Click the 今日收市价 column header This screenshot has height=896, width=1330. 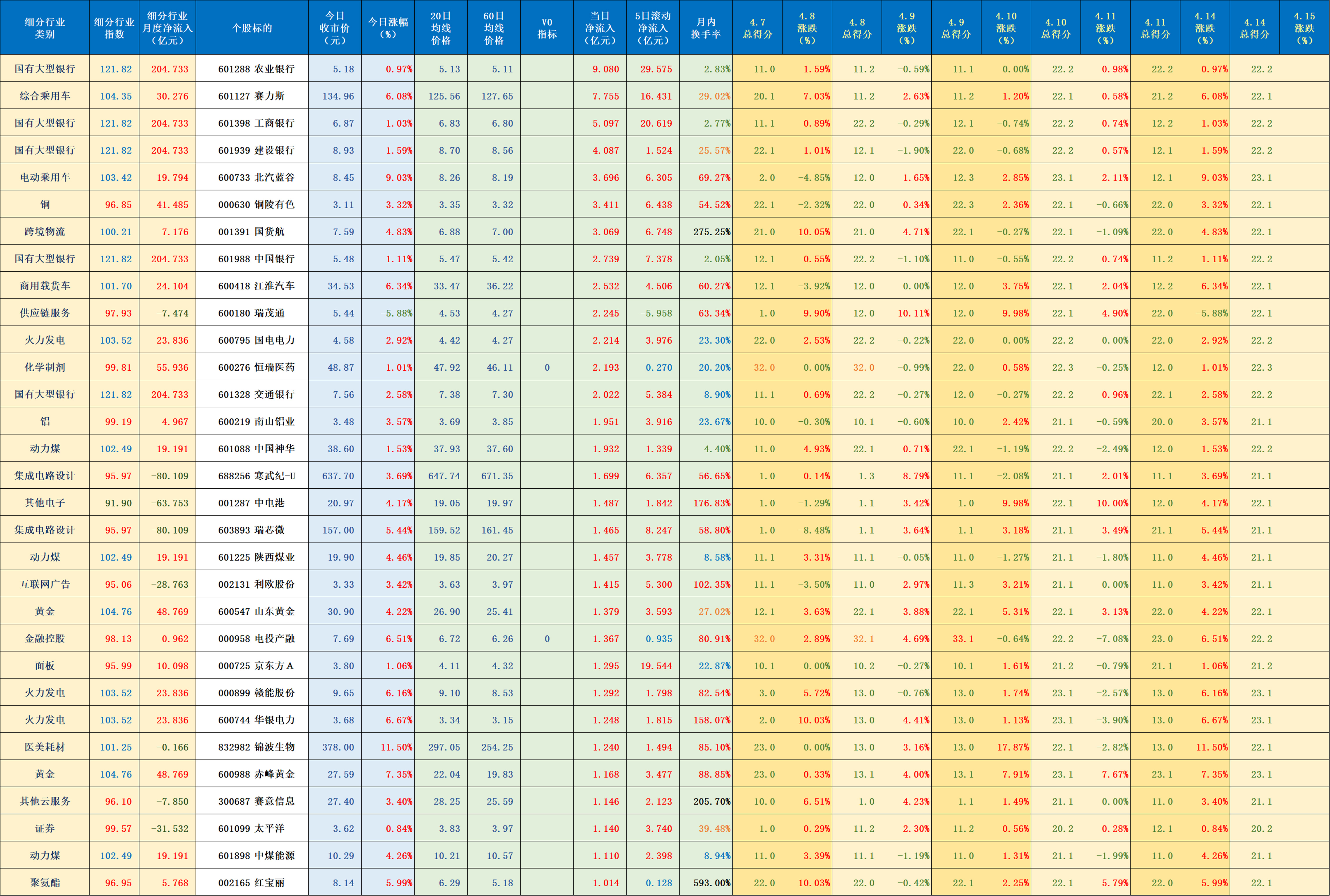point(335,28)
